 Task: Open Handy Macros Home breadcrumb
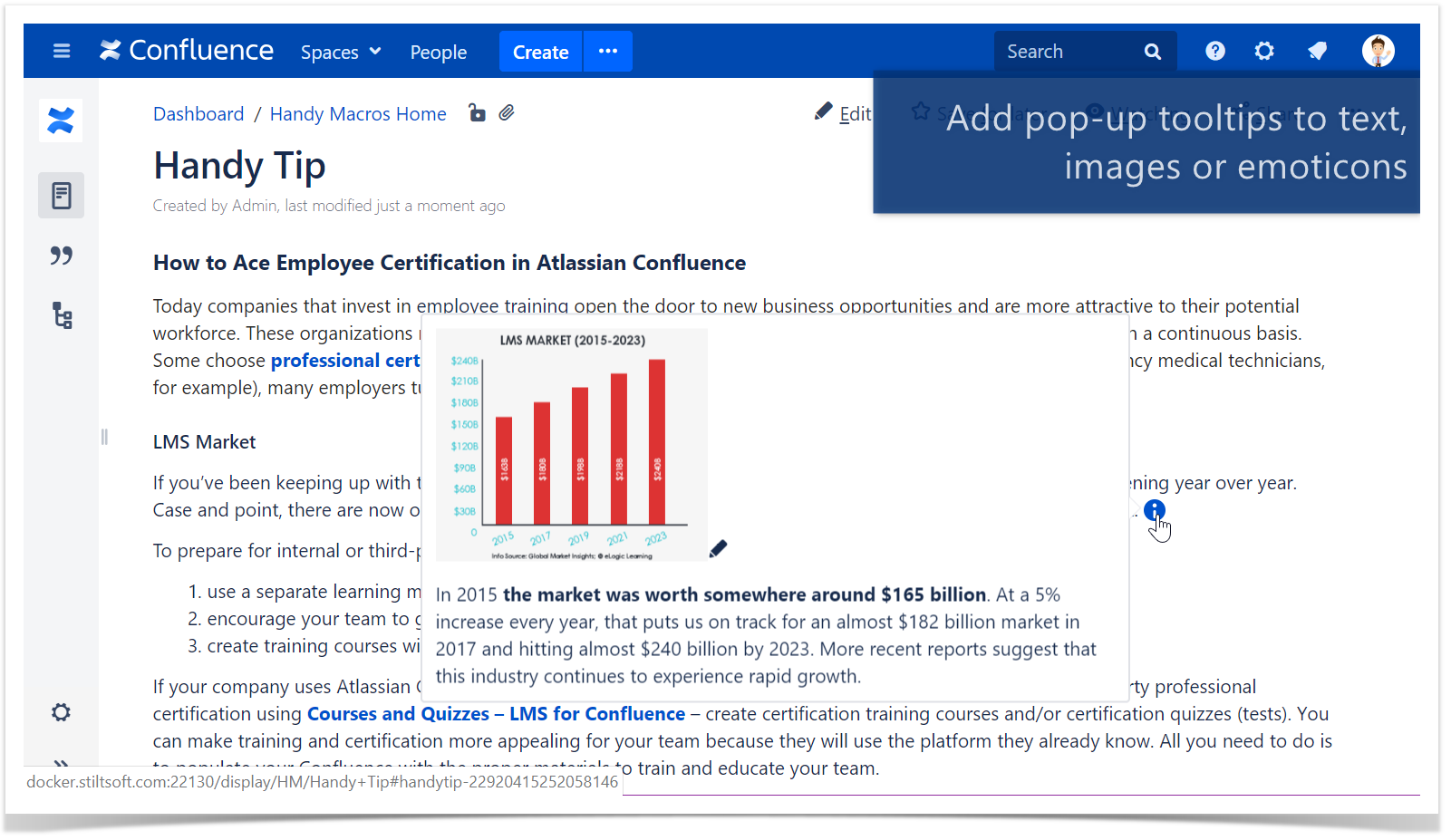pos(358,114)
